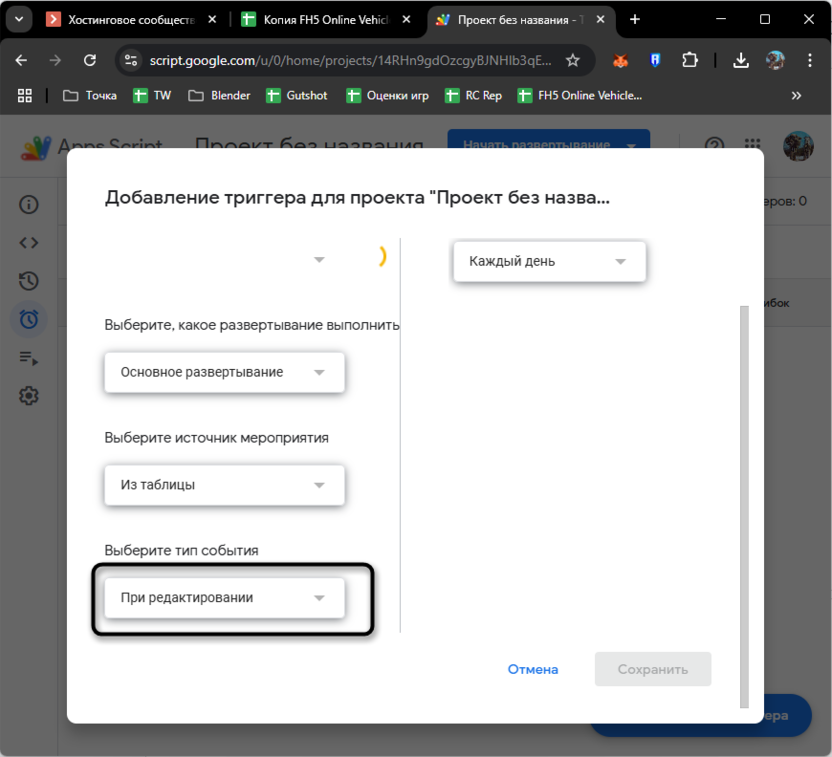Open Chrome profile avatar in toolbar
The image size is (832, 757).
(775, 60)
